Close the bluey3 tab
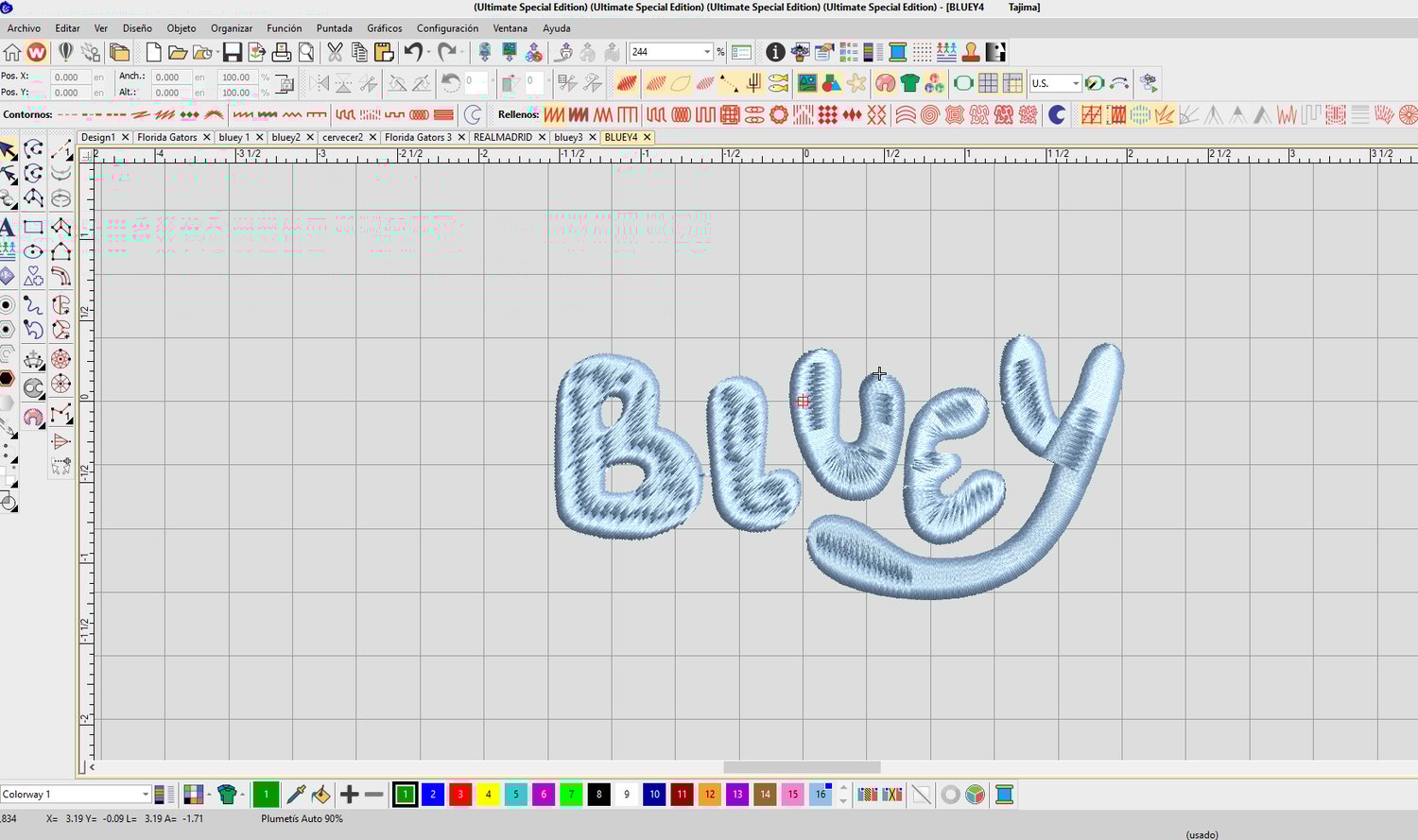1418x840 pixels. point(594,137)
